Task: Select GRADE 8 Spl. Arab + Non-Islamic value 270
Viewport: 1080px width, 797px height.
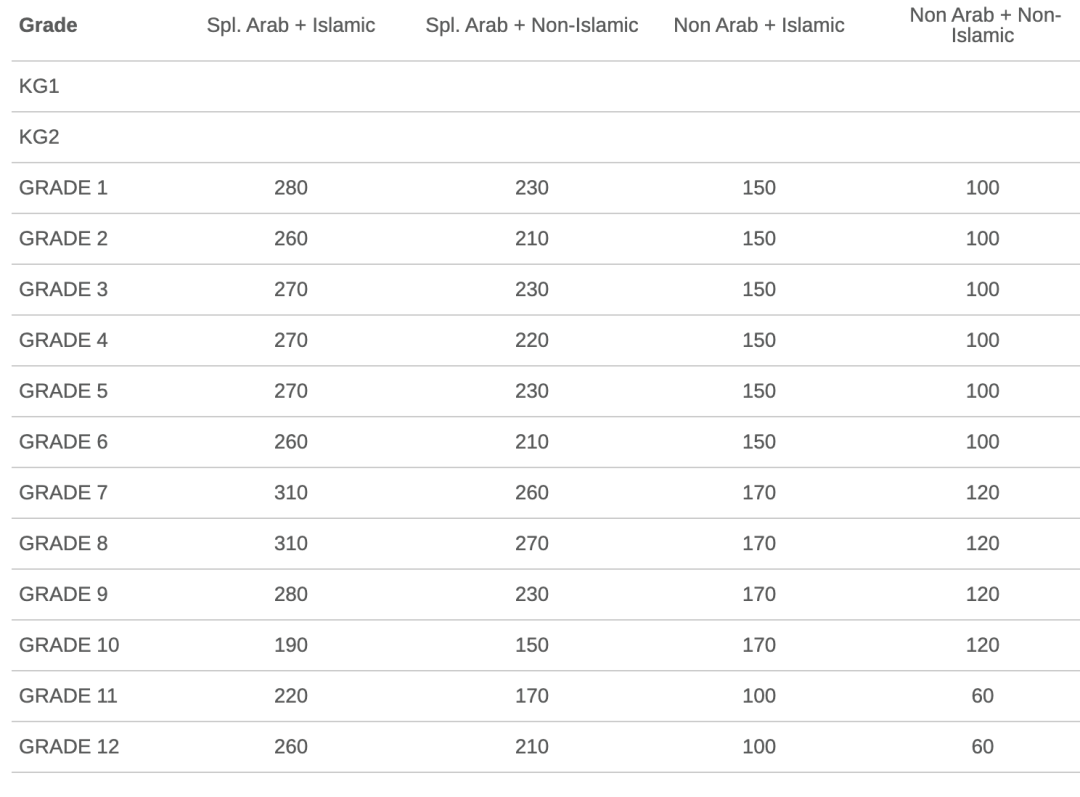Action: 532,544
